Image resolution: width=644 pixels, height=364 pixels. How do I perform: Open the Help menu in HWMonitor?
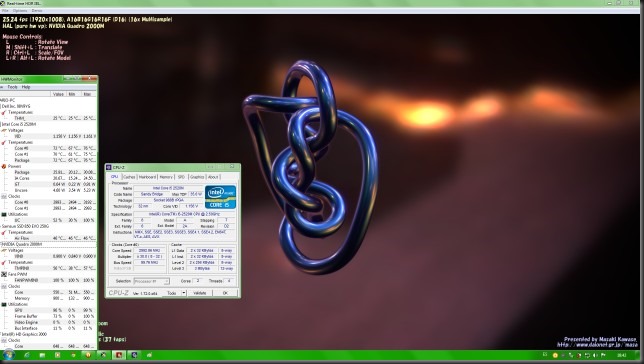point(26,87)
